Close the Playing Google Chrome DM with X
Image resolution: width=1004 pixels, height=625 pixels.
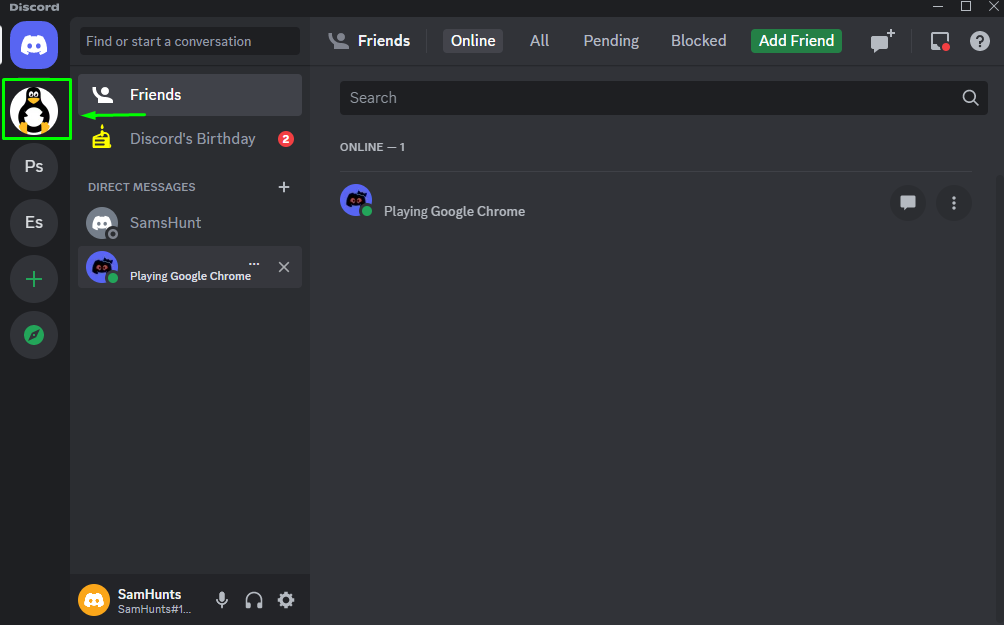[x=284, y=267]
